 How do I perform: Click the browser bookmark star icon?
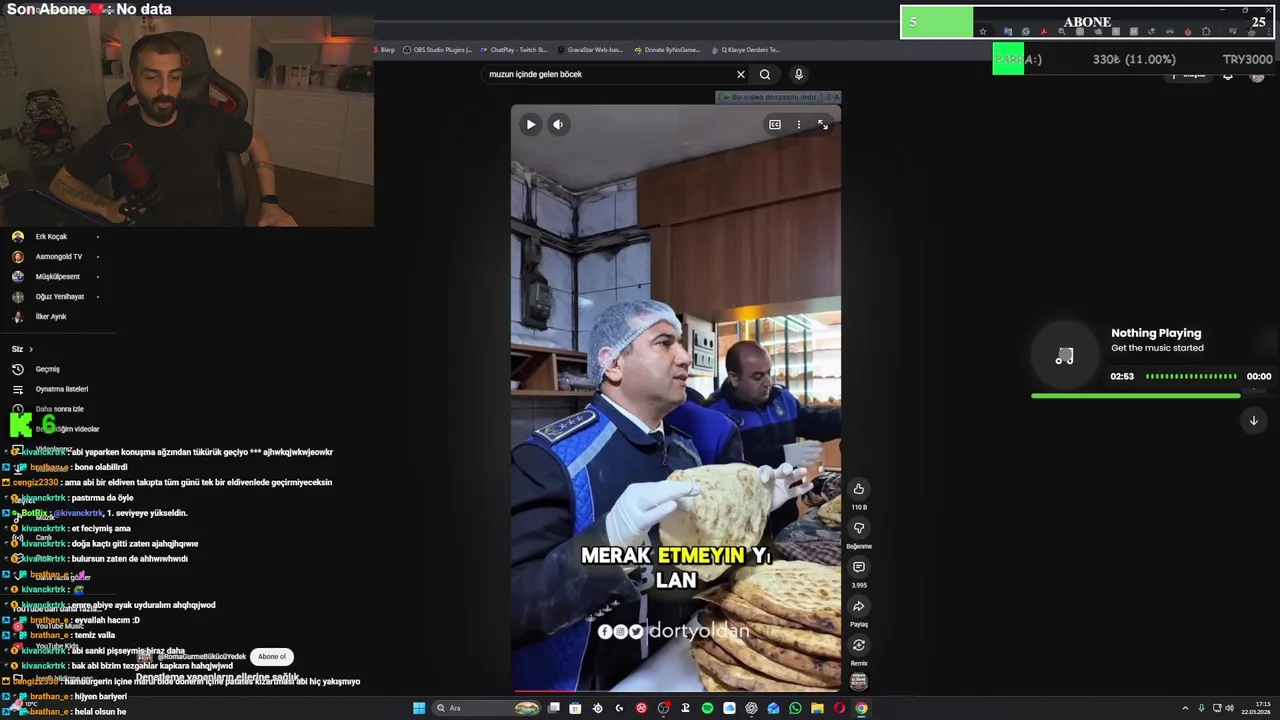point(983,32)
